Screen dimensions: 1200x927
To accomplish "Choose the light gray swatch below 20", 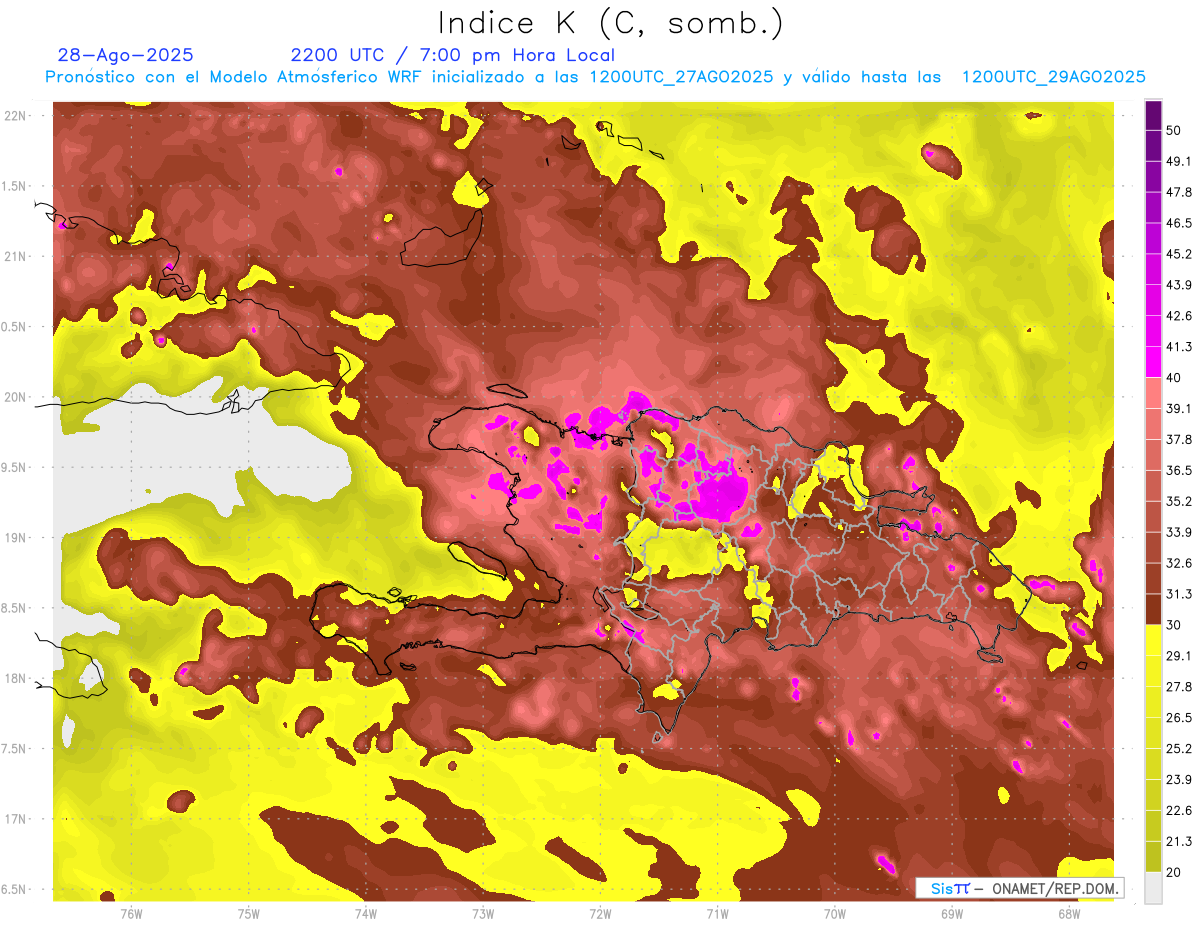I will pos(1153,888).
